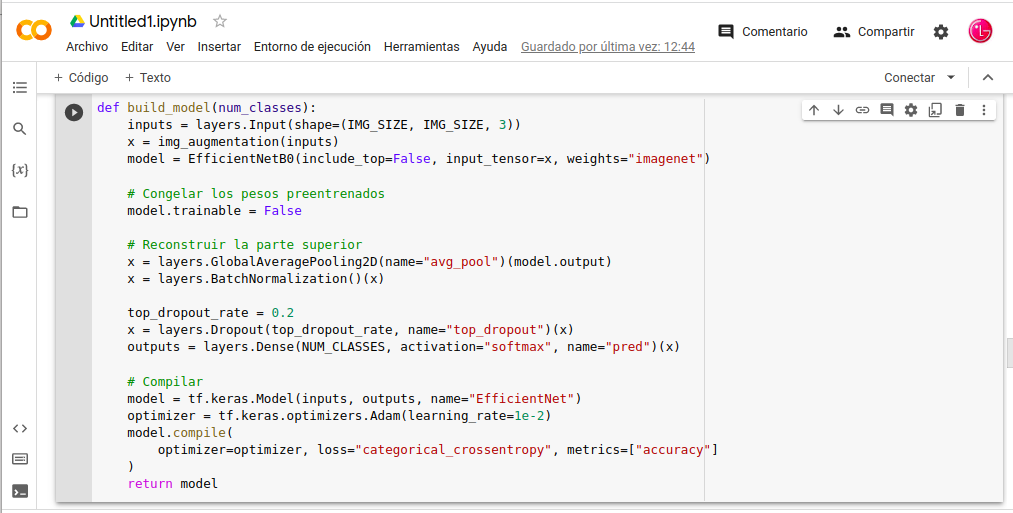This screenshot has width=1013, height=513.
Task: Open the terminal panel icon
Action: pyautogui.click(x=20, y=491)
